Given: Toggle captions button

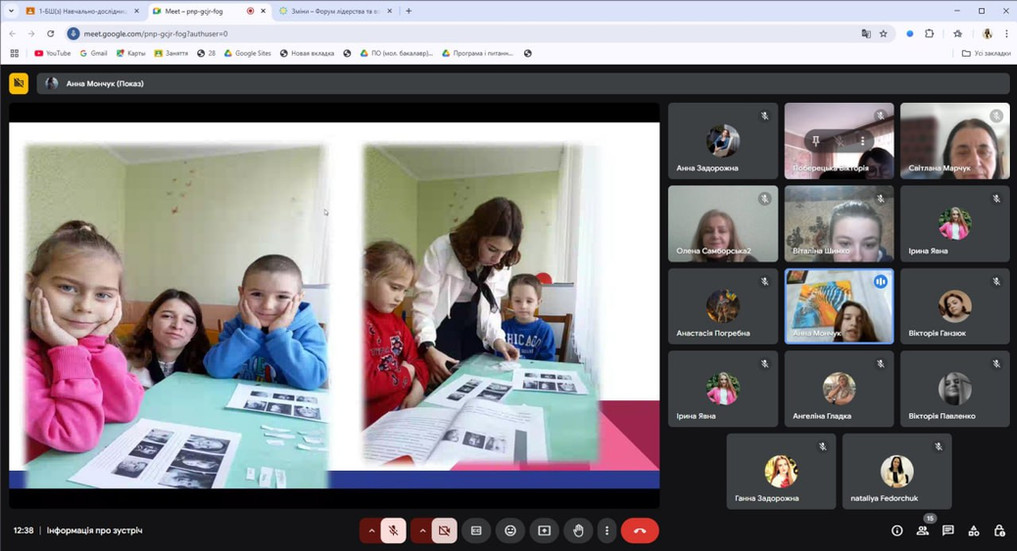Looking at the screenshot, I should coord(477,531).
